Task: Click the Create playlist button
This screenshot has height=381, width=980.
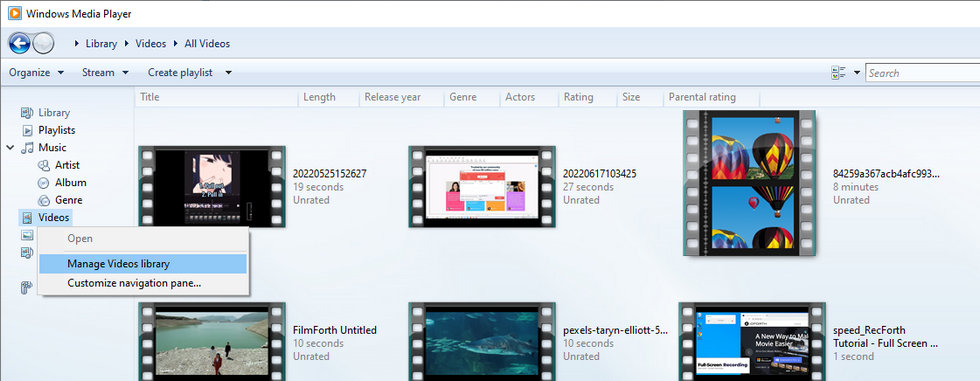Action: (x=180, y=72)
